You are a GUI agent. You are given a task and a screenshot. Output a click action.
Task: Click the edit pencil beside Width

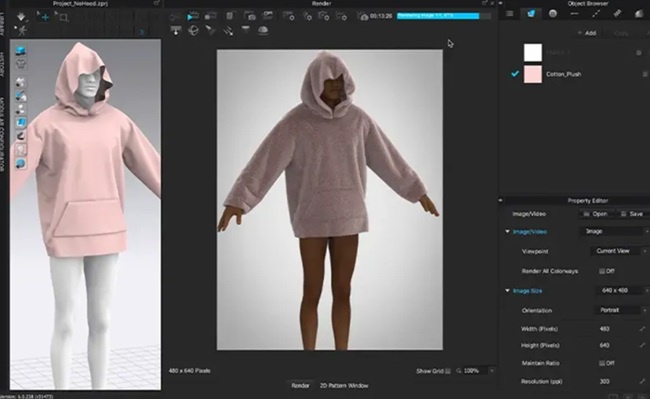coord(642,329)
